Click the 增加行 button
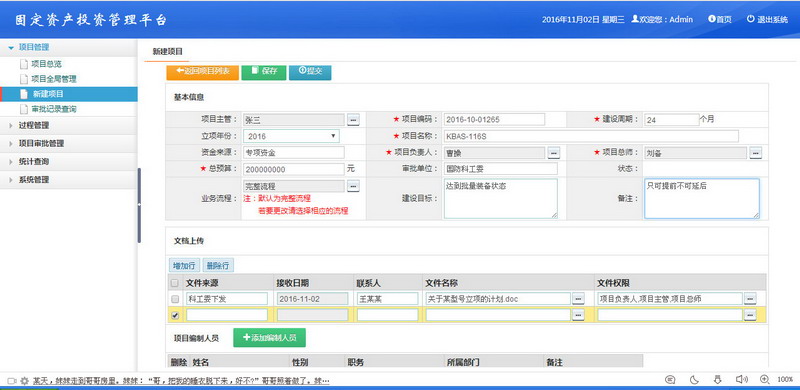This screenshot has width=800, height=390. [184, 265]
